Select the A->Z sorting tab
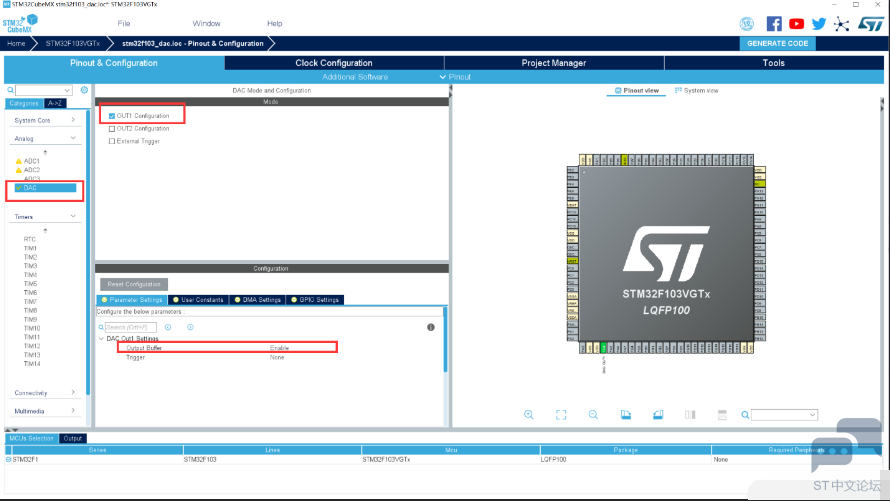 [x=55, y=103]
